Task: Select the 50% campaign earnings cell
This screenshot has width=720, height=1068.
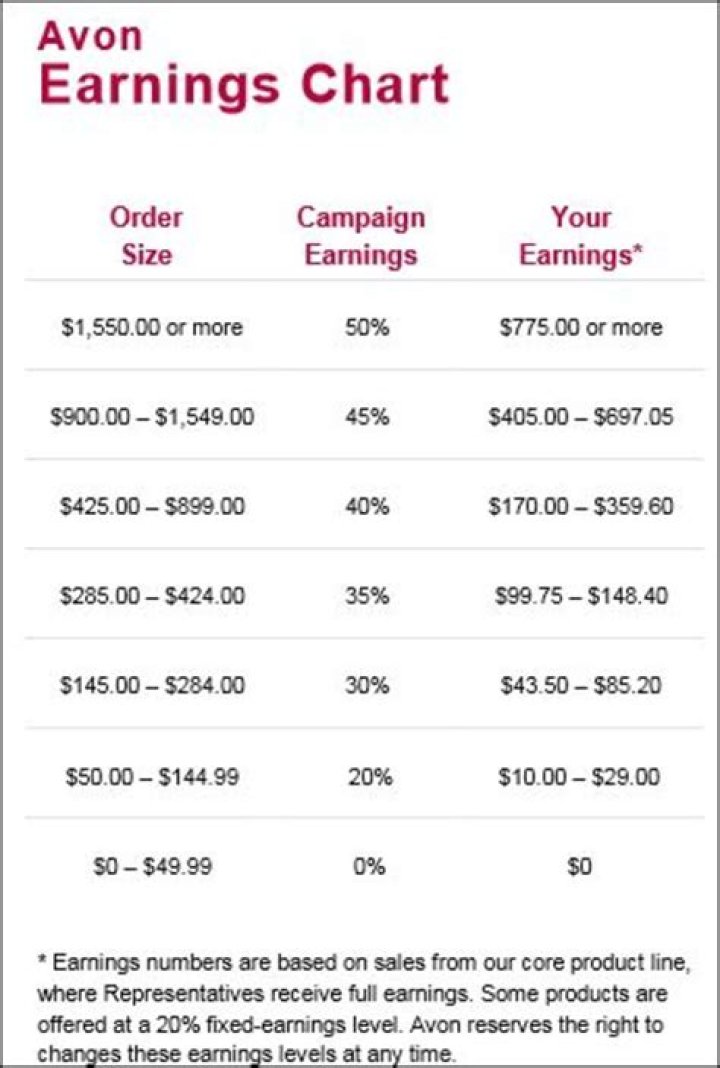Action: coord(366,327)
